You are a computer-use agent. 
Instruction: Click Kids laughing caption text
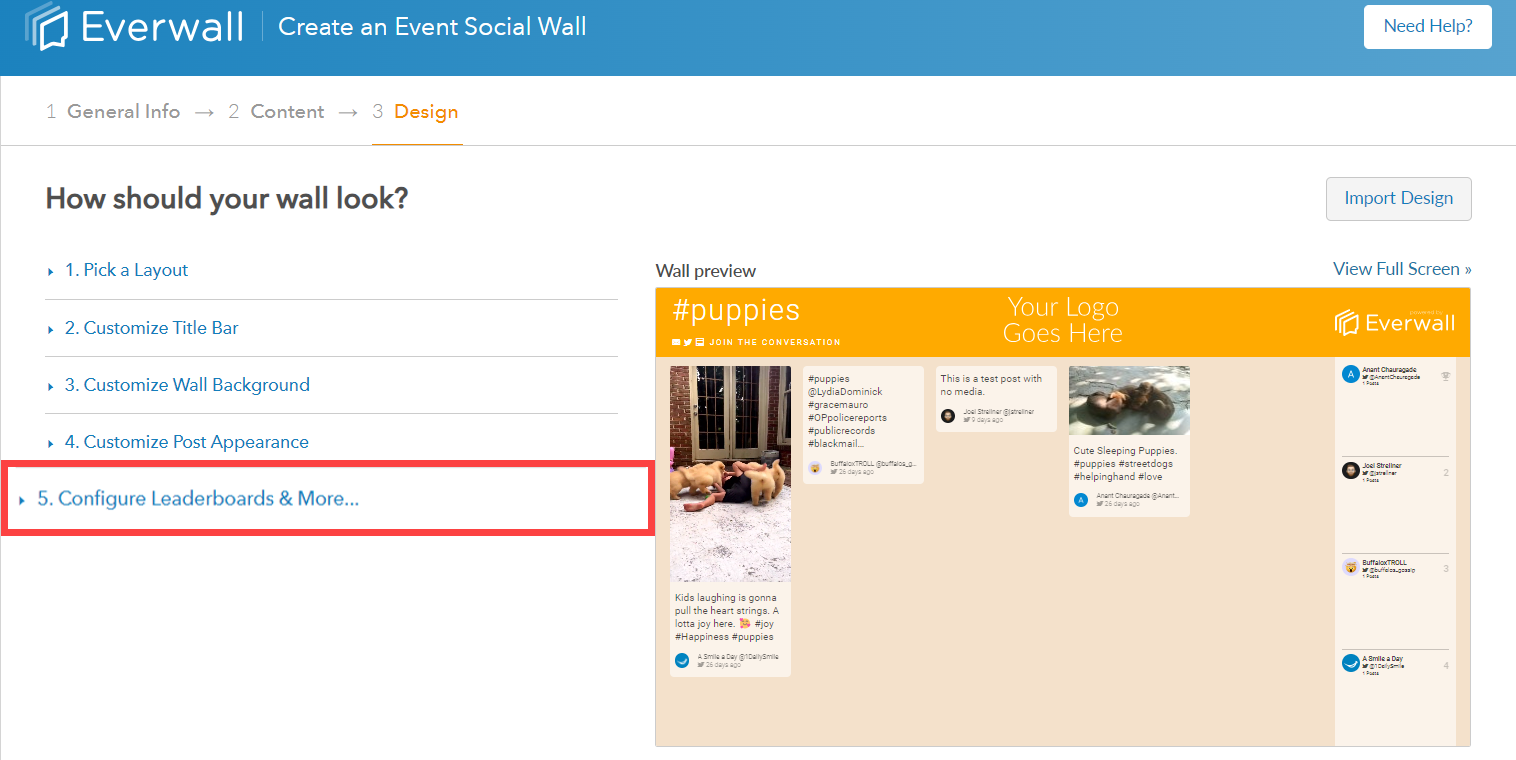[x=726, y=617]
